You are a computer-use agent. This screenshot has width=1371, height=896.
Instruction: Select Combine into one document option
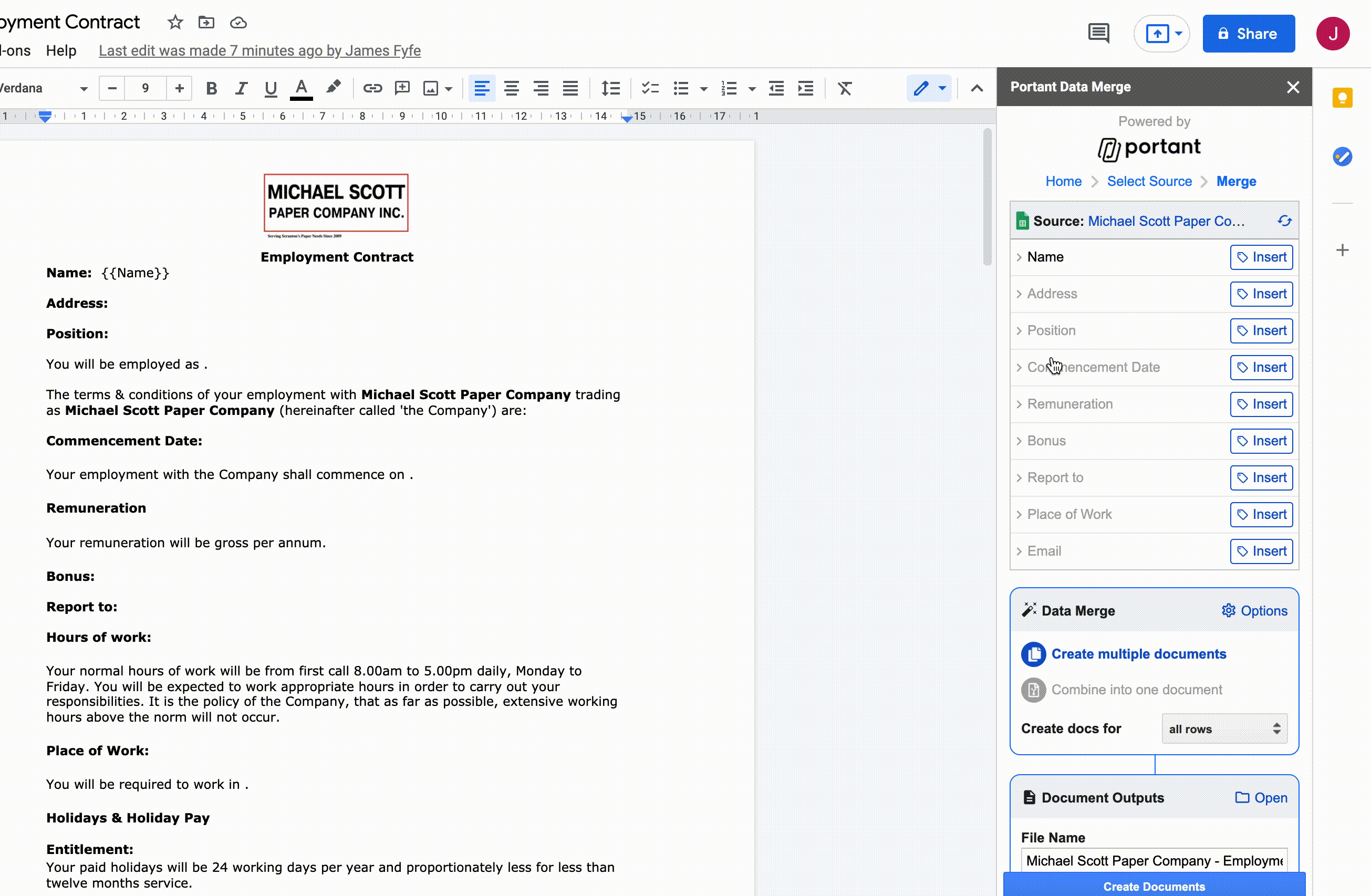[1136, 690]
